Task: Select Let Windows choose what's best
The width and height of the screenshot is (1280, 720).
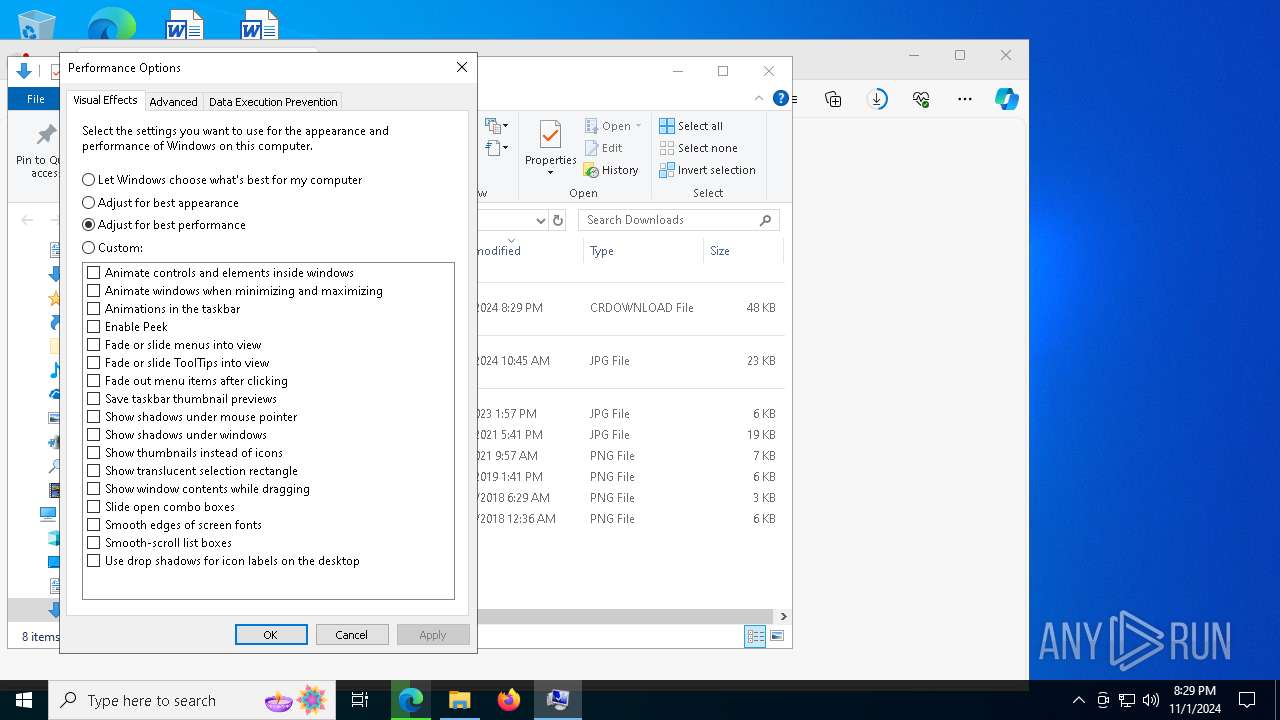Action: coord(222,180)
